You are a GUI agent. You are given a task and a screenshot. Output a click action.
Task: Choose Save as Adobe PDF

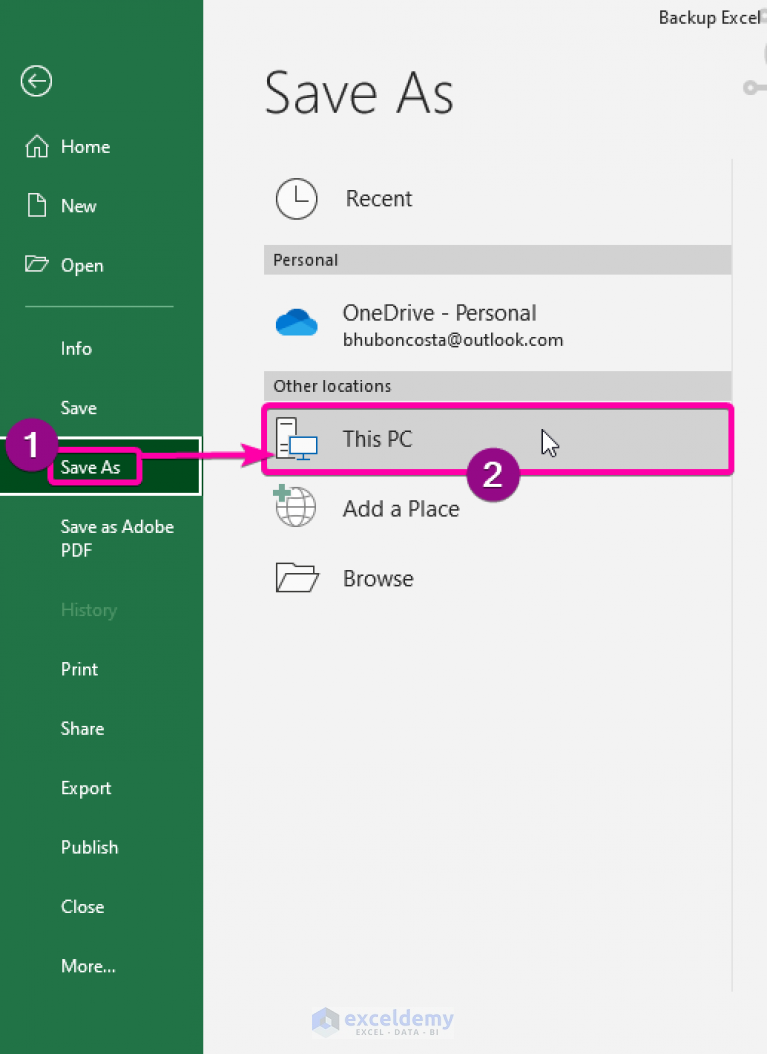pos(117,538)
